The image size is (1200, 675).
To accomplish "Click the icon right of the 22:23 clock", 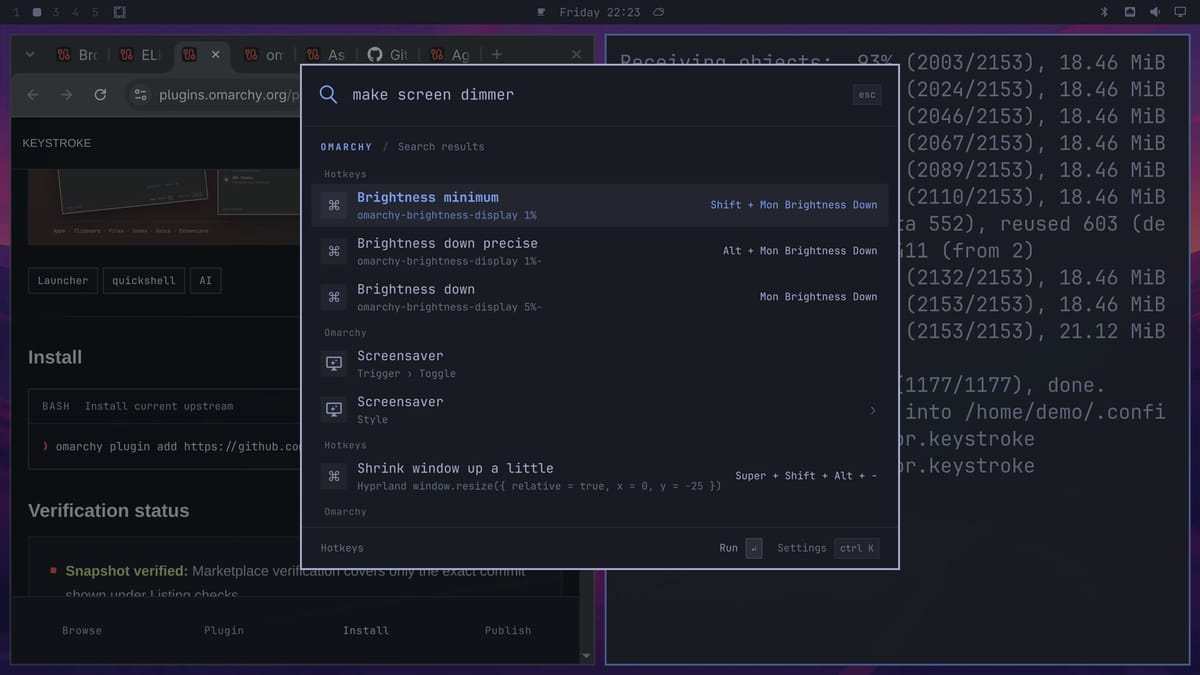I will [658, 12].
